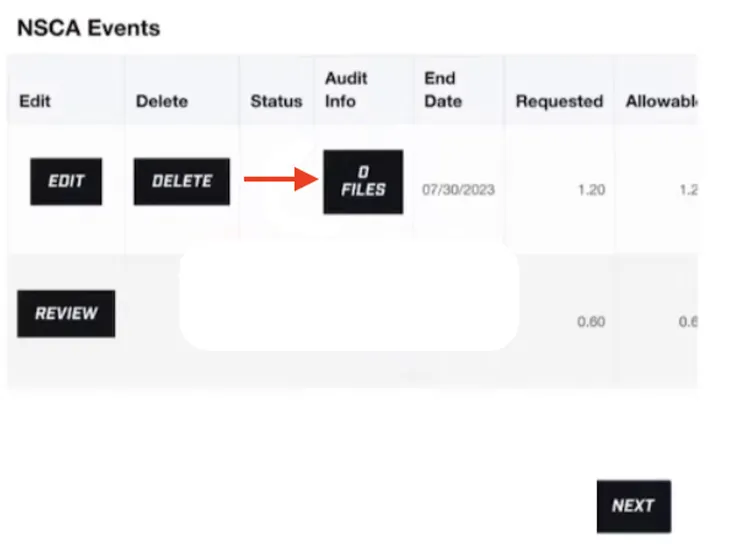Select second row's Allowable value

click(x=688, y=322)
